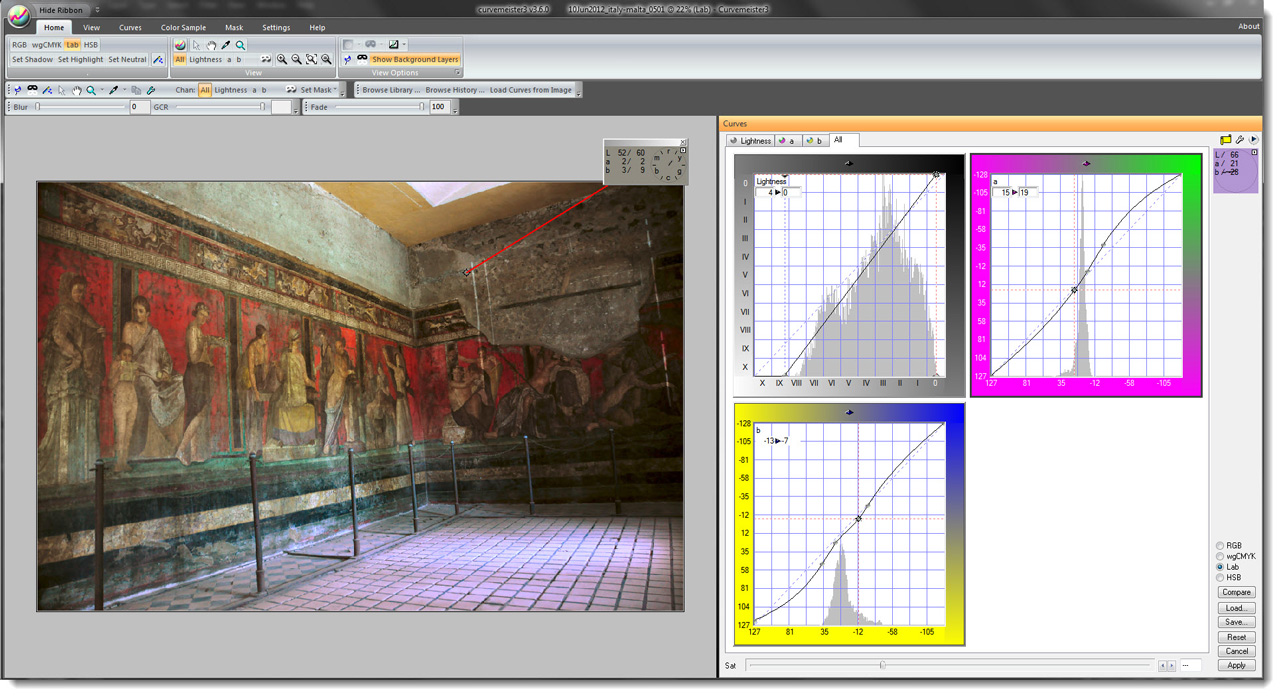
Task: Click the glasses icon beside ribbon channel b
Action: (x=266, y=59)
